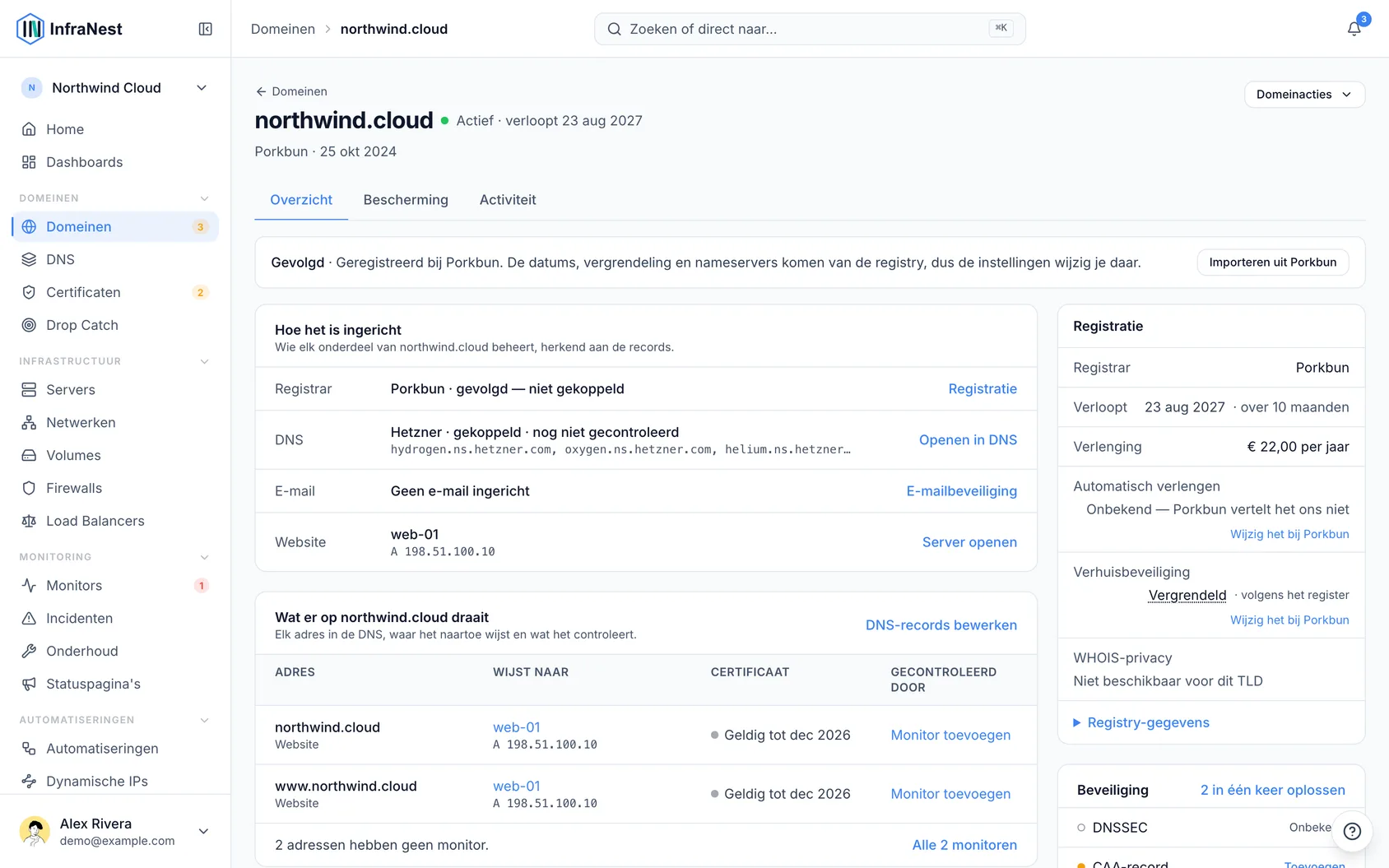
Task: Open the Northwind Cloud workspace switcher
Action: 115,88
